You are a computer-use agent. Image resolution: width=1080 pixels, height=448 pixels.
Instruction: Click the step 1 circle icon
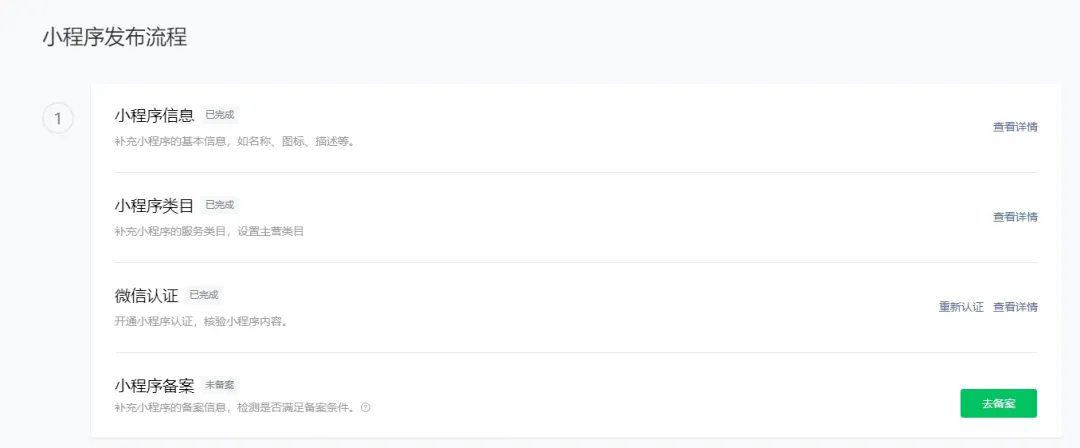click(x=58, y=119)
